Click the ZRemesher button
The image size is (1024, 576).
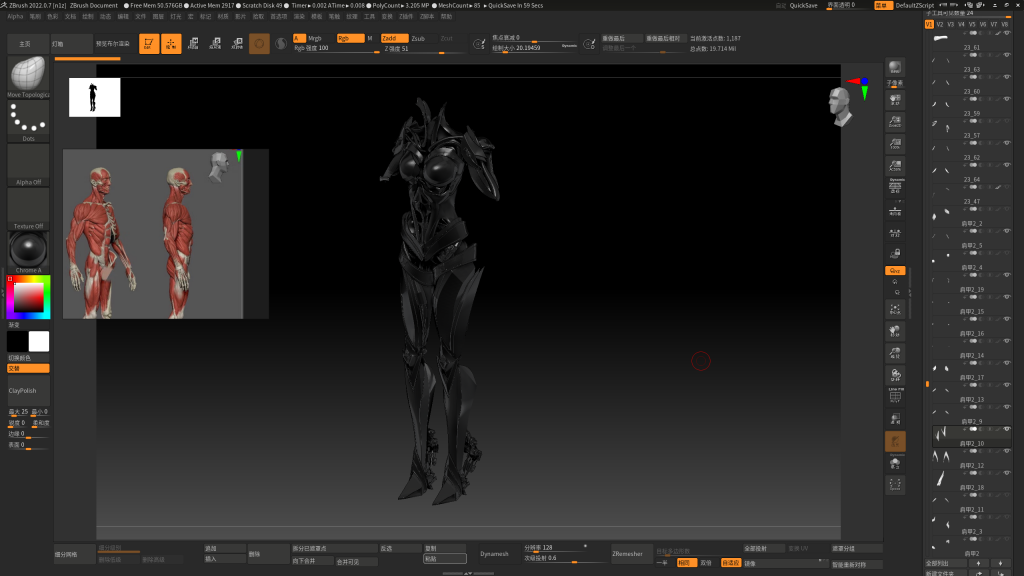(x=631, y=553)
